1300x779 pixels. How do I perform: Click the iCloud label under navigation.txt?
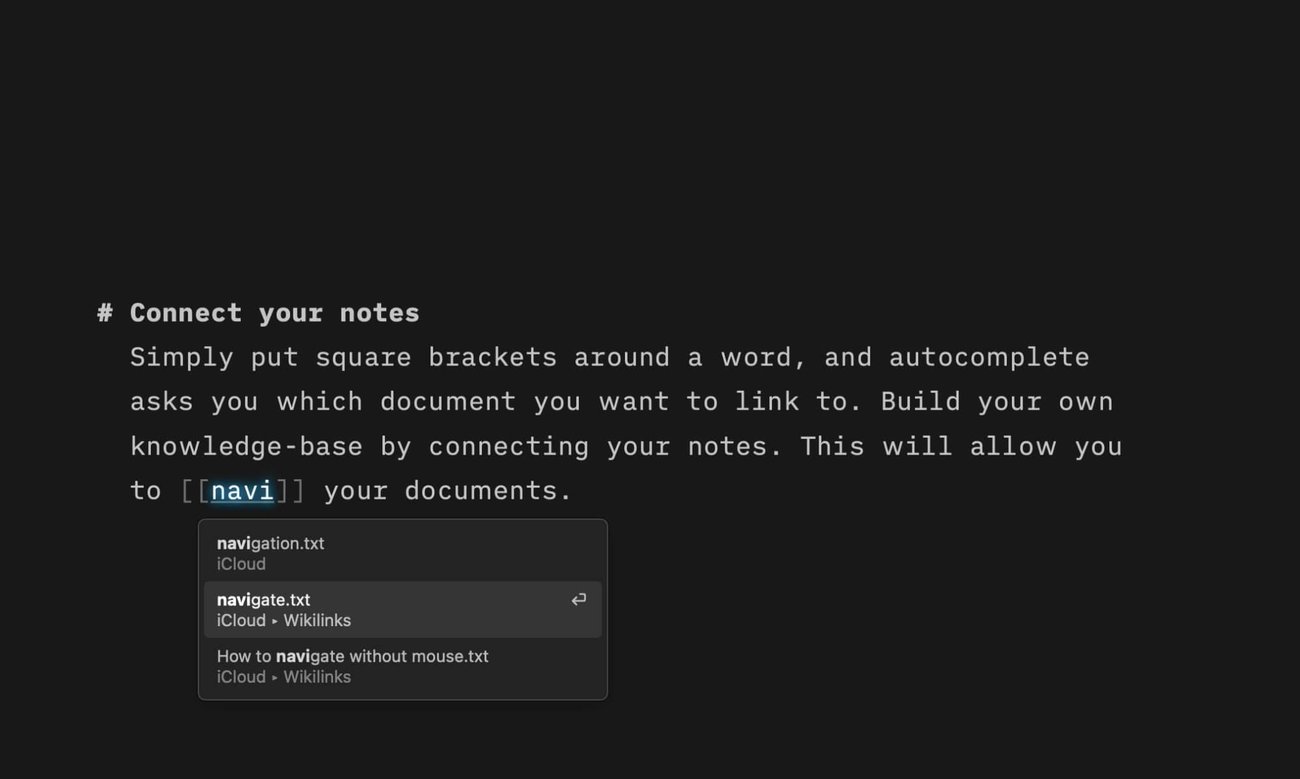(x=240, y=564)
